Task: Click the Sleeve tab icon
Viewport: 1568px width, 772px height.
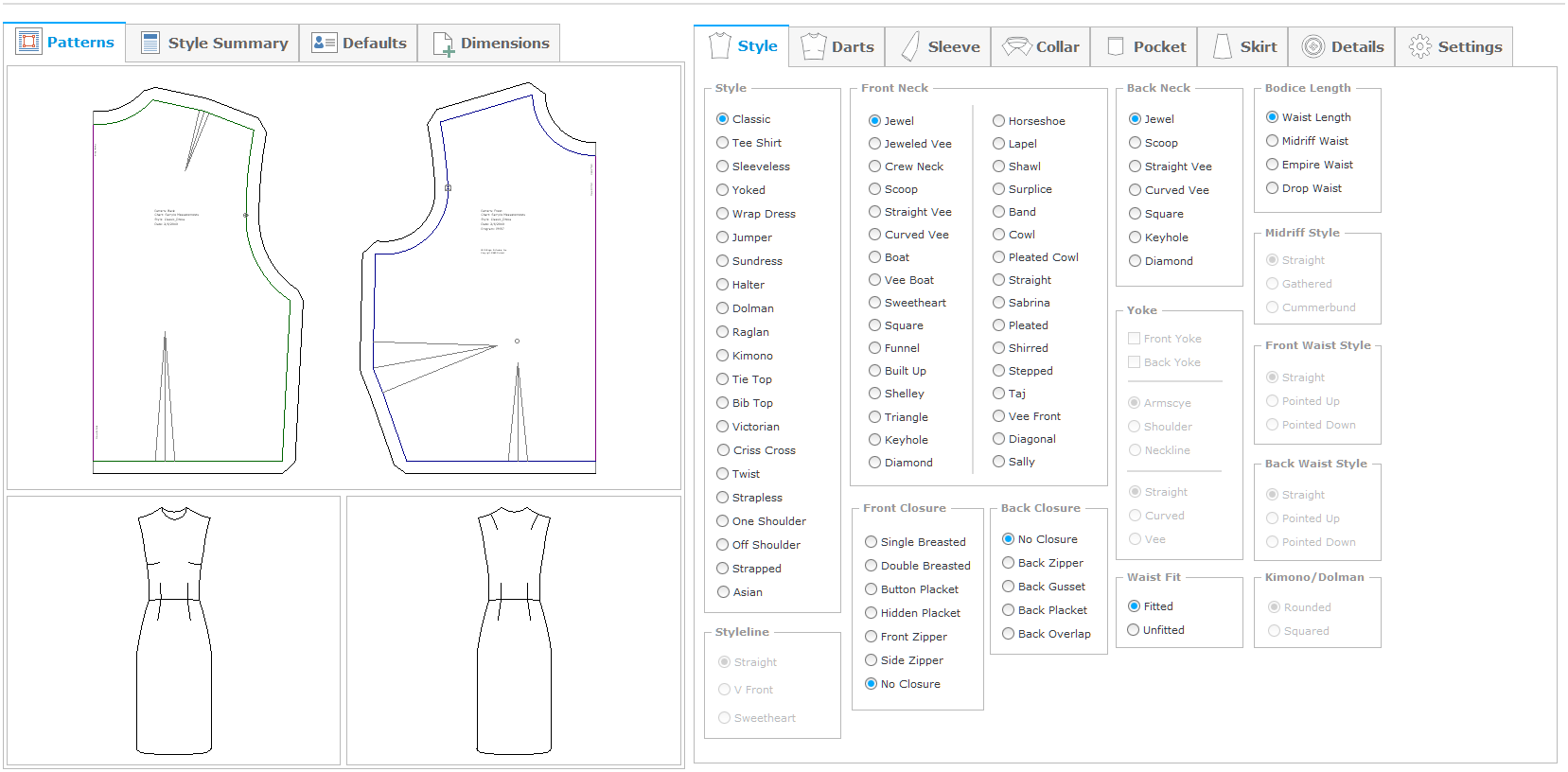Action: (910, 46)
